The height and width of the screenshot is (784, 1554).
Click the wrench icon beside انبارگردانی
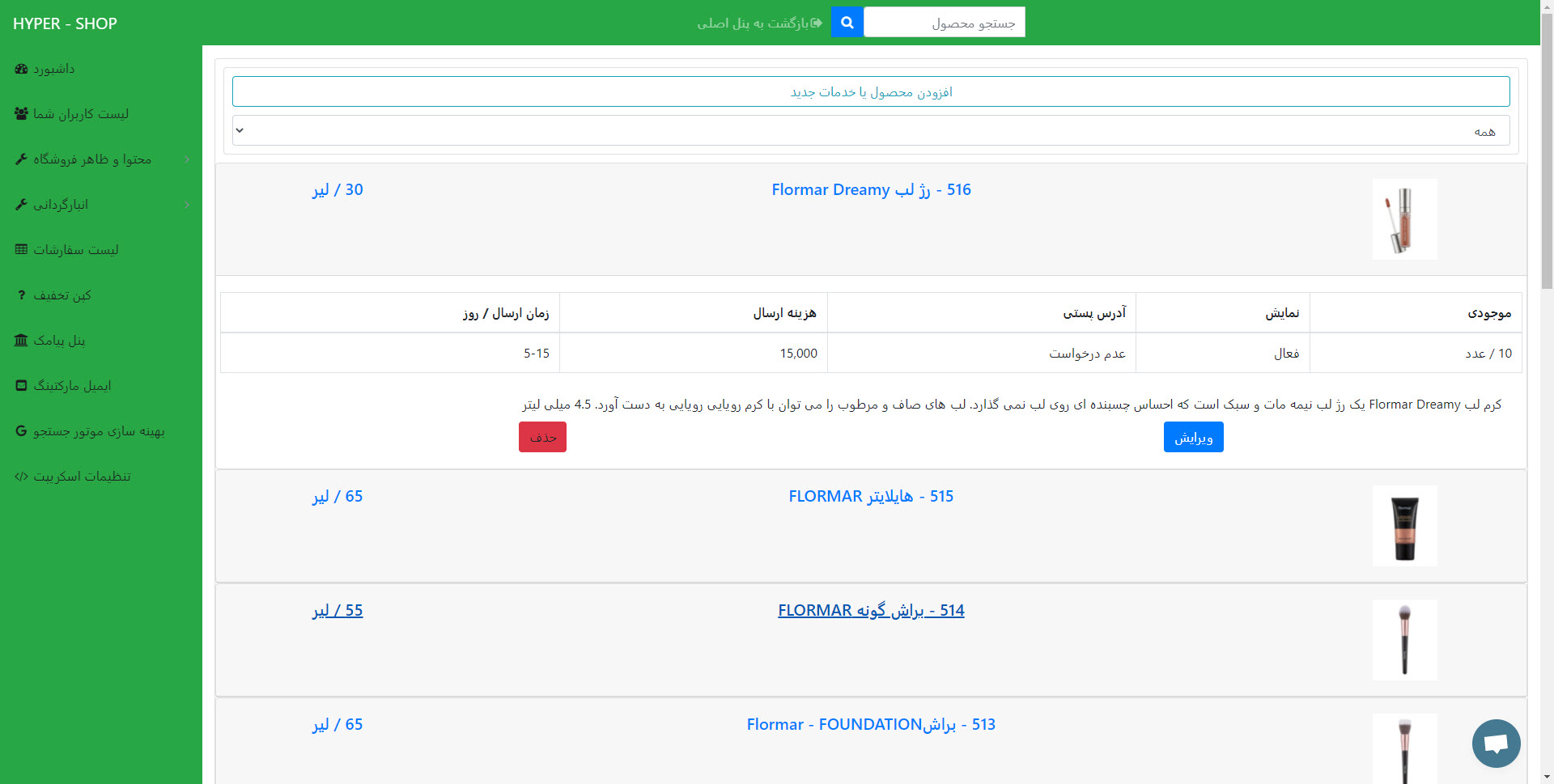[x=21, y=205]
